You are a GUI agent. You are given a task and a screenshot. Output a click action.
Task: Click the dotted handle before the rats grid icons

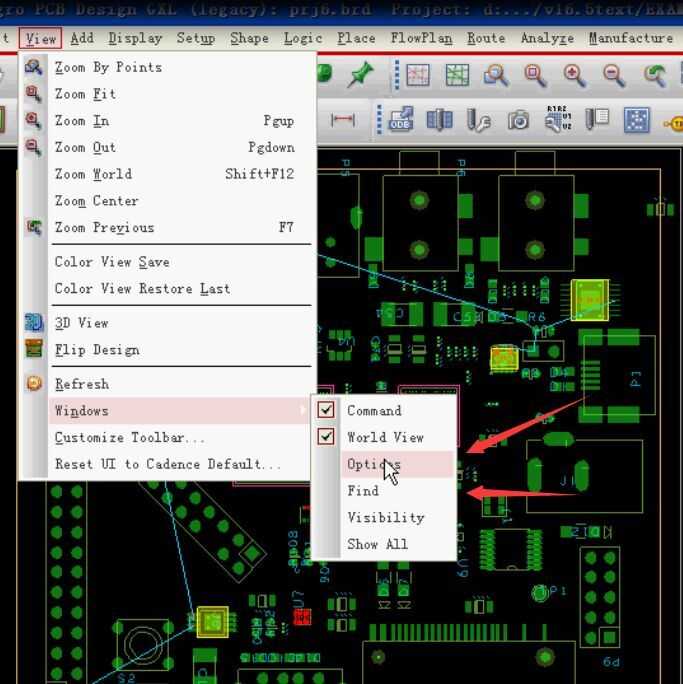coord(396,75)
